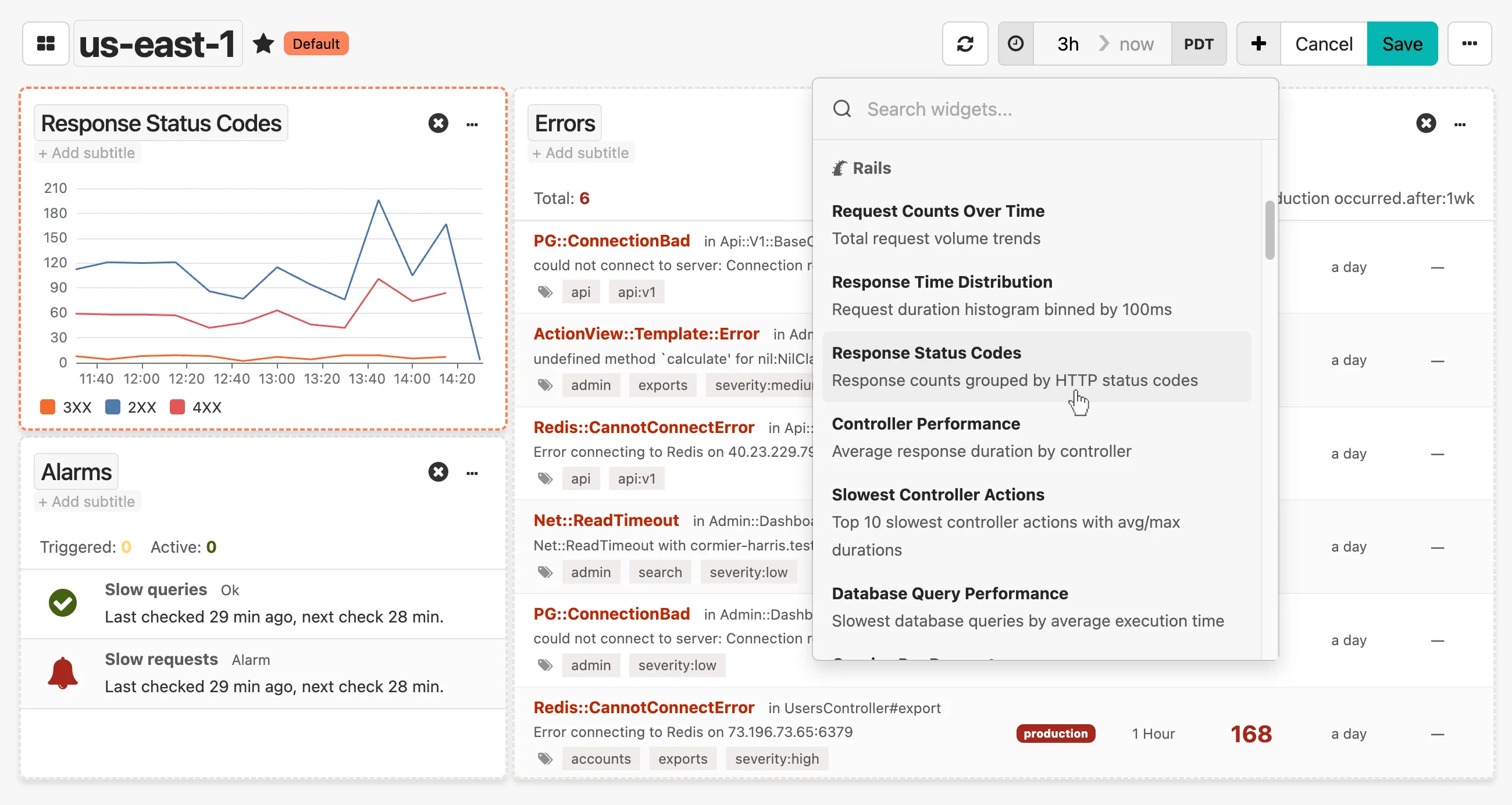Viewport: 1512px width, 805px height.
Task: Toggle the favorite star for us-east-1
Action: tap(263, 43)
